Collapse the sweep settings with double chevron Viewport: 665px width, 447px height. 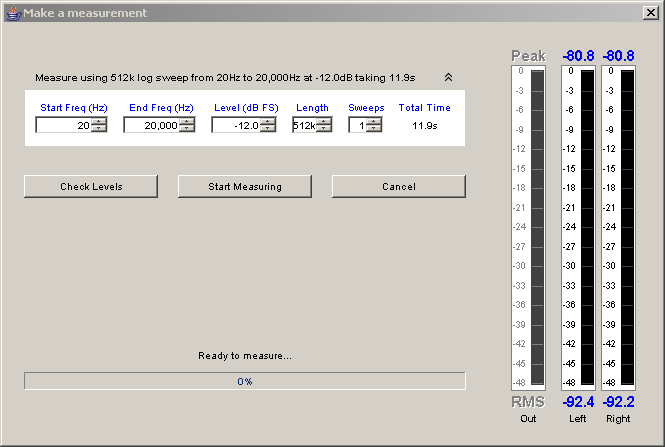(x=449, y=76)
